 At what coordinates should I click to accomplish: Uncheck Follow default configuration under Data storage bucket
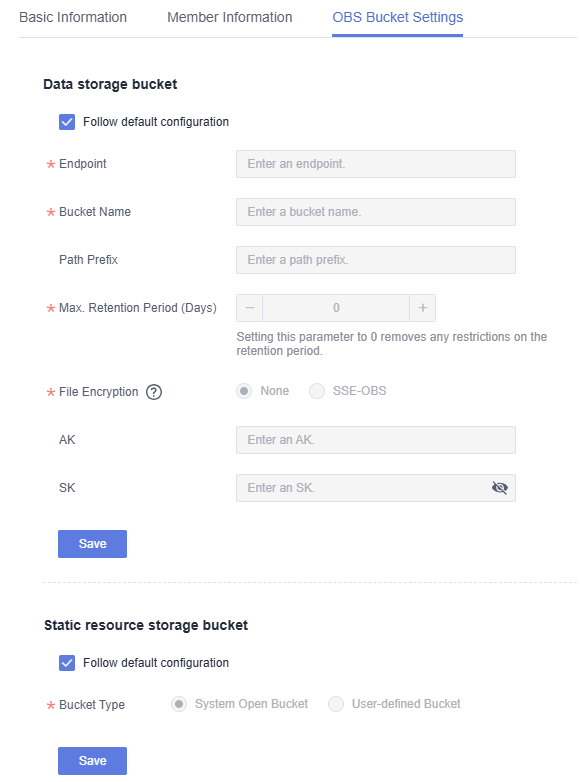[x=67, y=122]
